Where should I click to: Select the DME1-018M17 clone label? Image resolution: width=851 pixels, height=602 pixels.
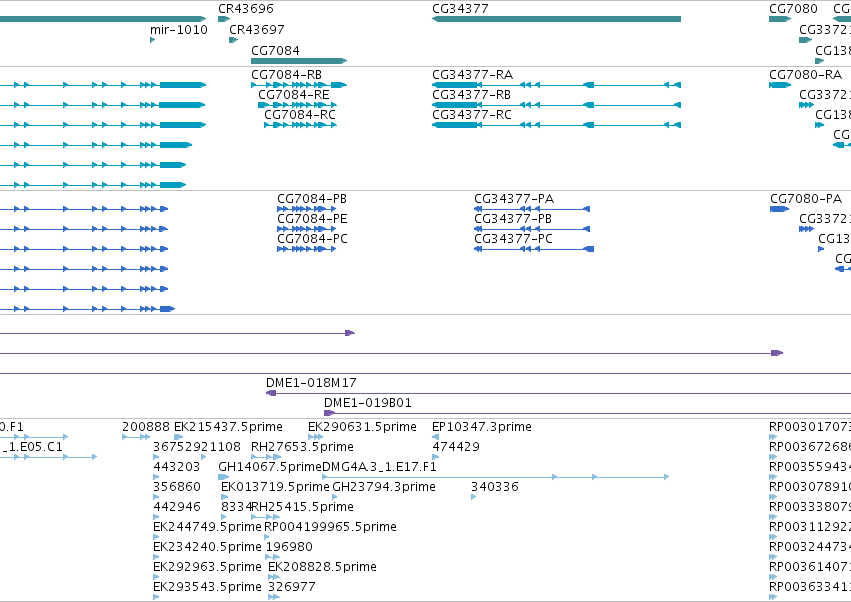pos(311,383)
